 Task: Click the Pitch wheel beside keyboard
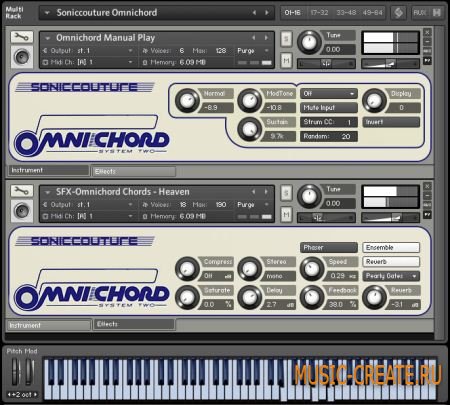click(15, 371)
